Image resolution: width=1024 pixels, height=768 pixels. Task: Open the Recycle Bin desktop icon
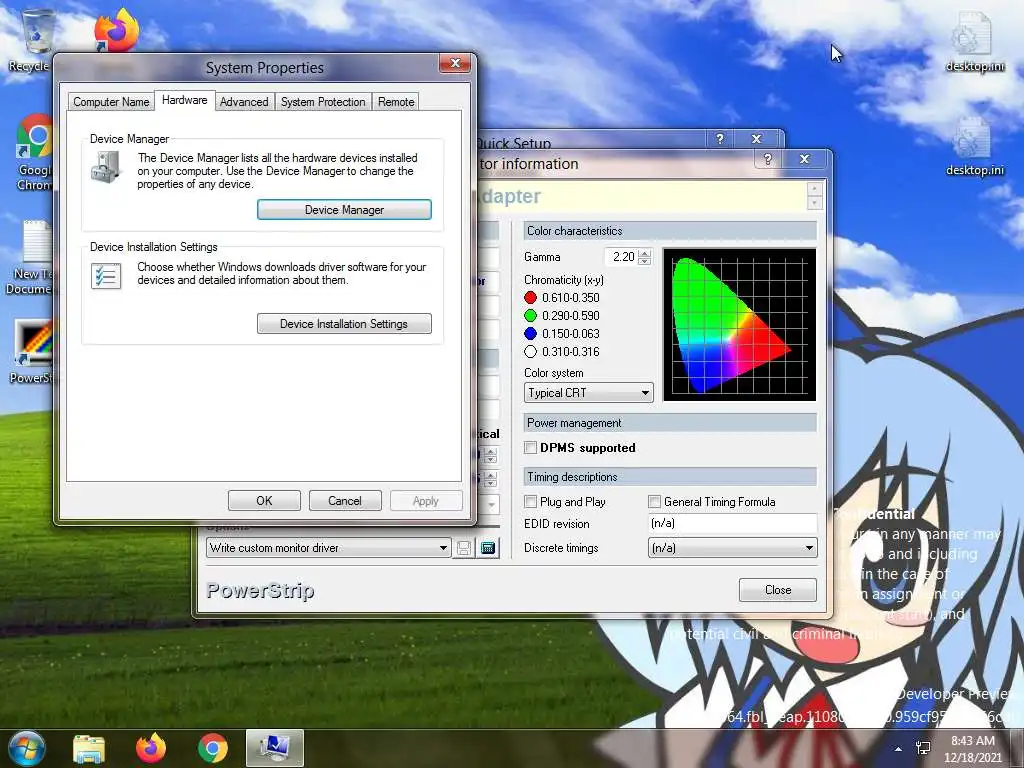(x=36, y=39)
